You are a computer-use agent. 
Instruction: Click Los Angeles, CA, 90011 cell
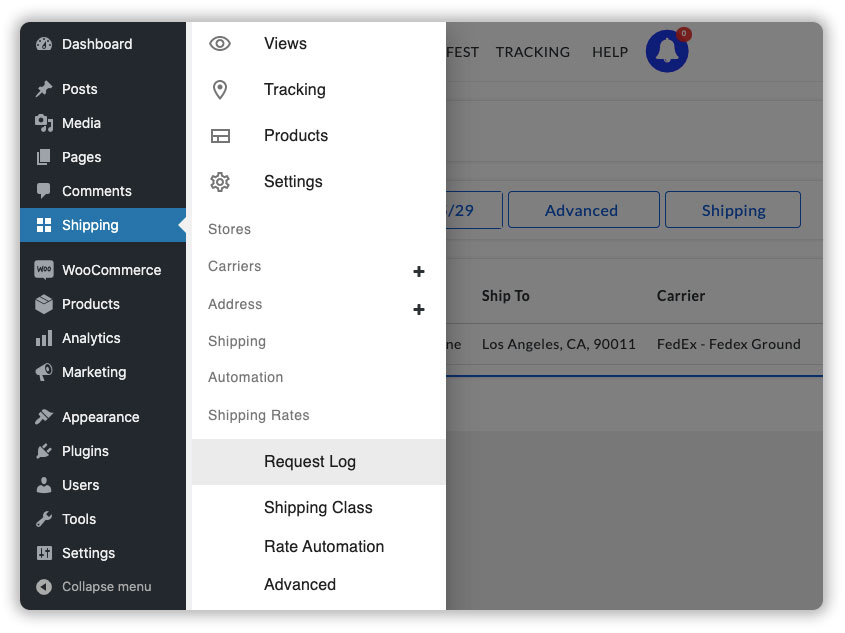coord(559,344)
